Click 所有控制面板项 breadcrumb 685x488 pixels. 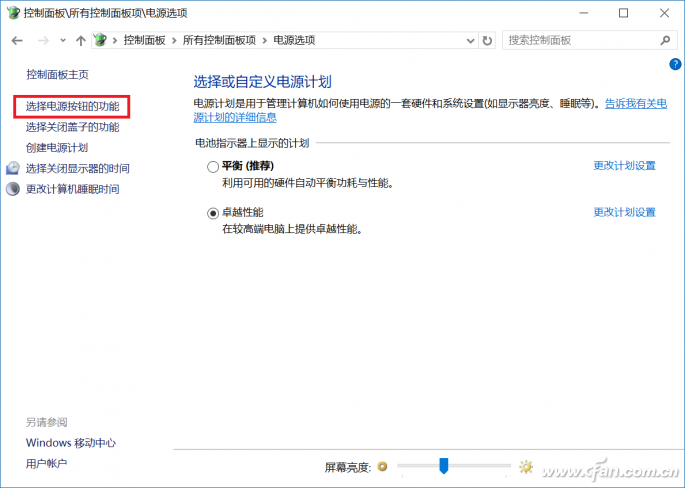[219, 40]
